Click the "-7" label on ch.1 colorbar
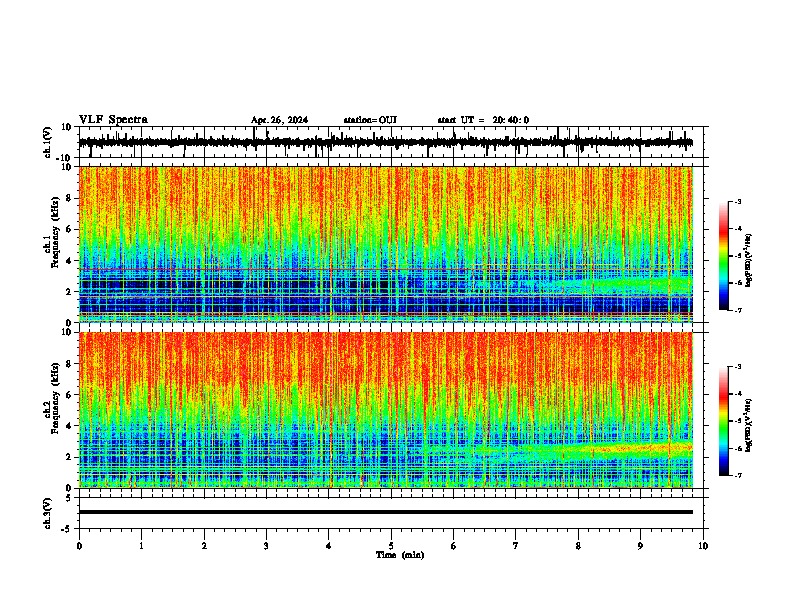 (x=738, y=310)
